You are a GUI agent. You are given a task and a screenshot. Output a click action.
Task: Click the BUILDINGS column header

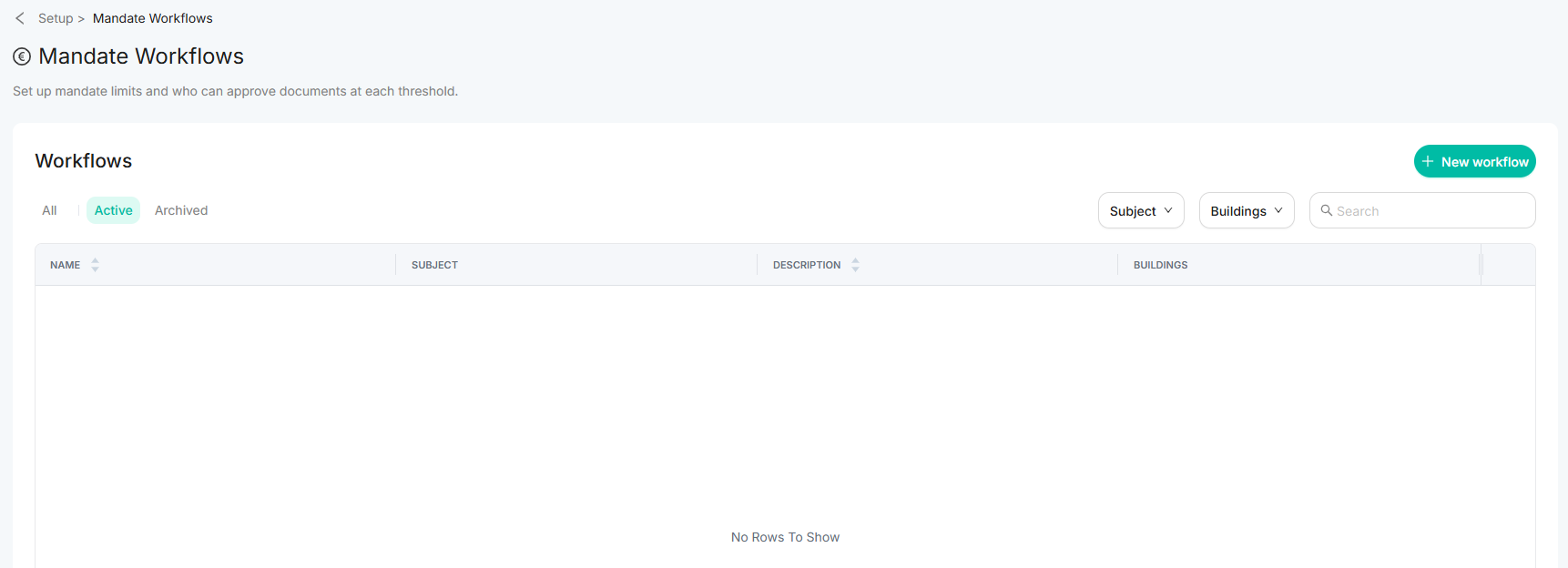click(x=1160, y=265)
